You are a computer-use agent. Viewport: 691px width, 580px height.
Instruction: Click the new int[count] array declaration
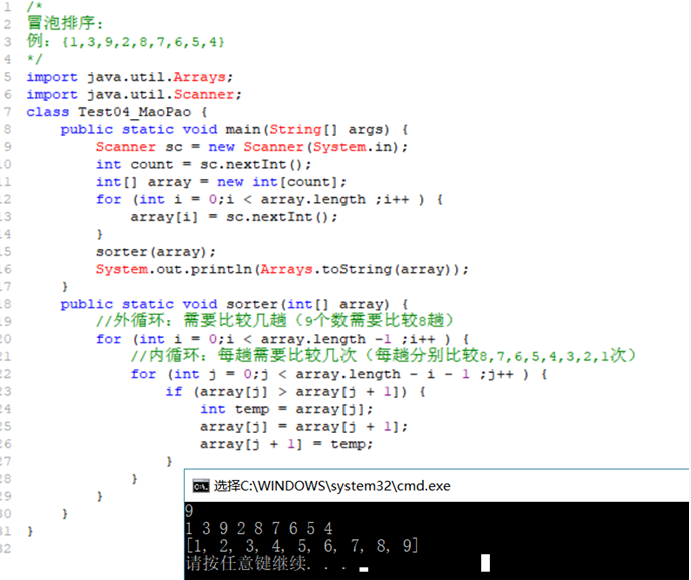coord(221,182)
